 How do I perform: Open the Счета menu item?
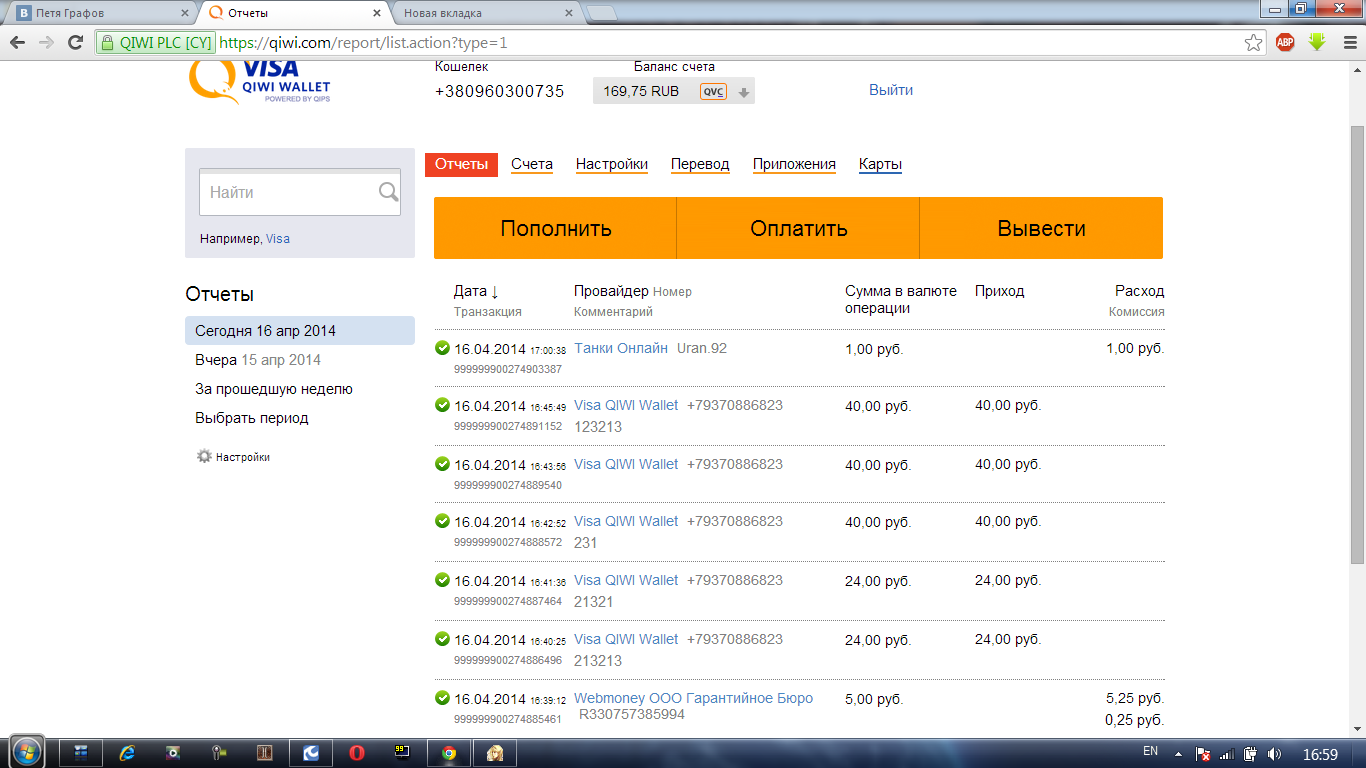(532, 164)
